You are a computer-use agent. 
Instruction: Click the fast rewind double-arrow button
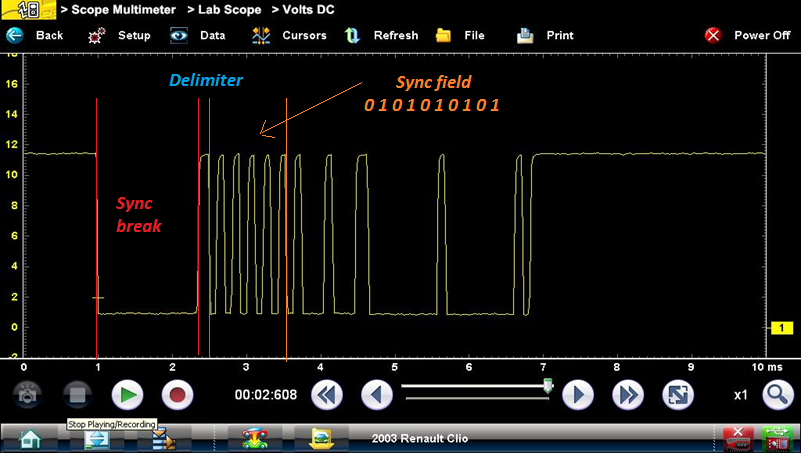(327, 394)
